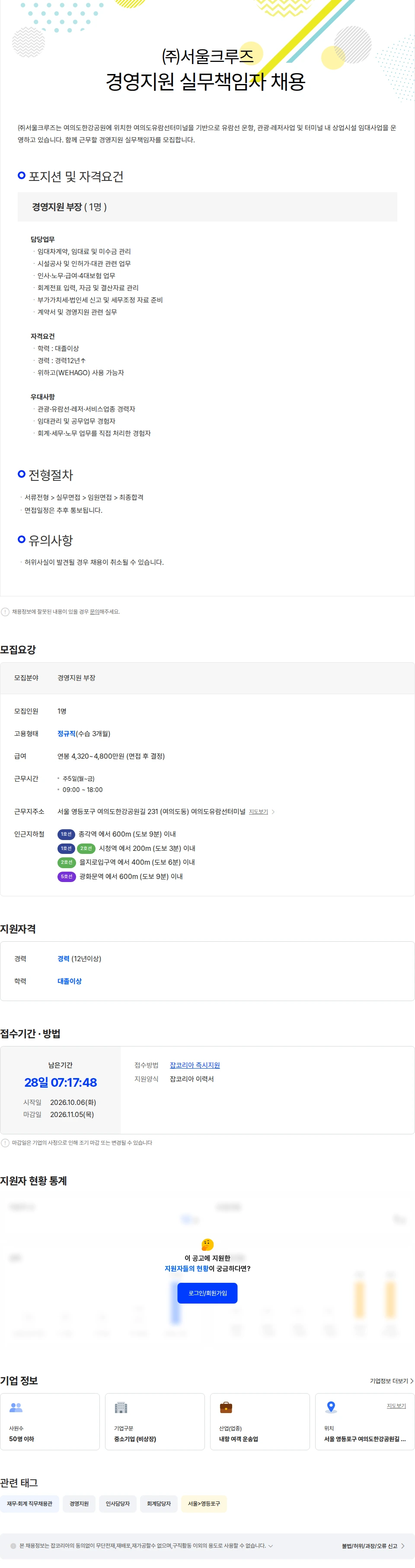Image resolution: width=415 pixels, height=1568 pixels.
Task: Select the 재무·회계 직무채용관 tag
Action: click(30, 1504)
